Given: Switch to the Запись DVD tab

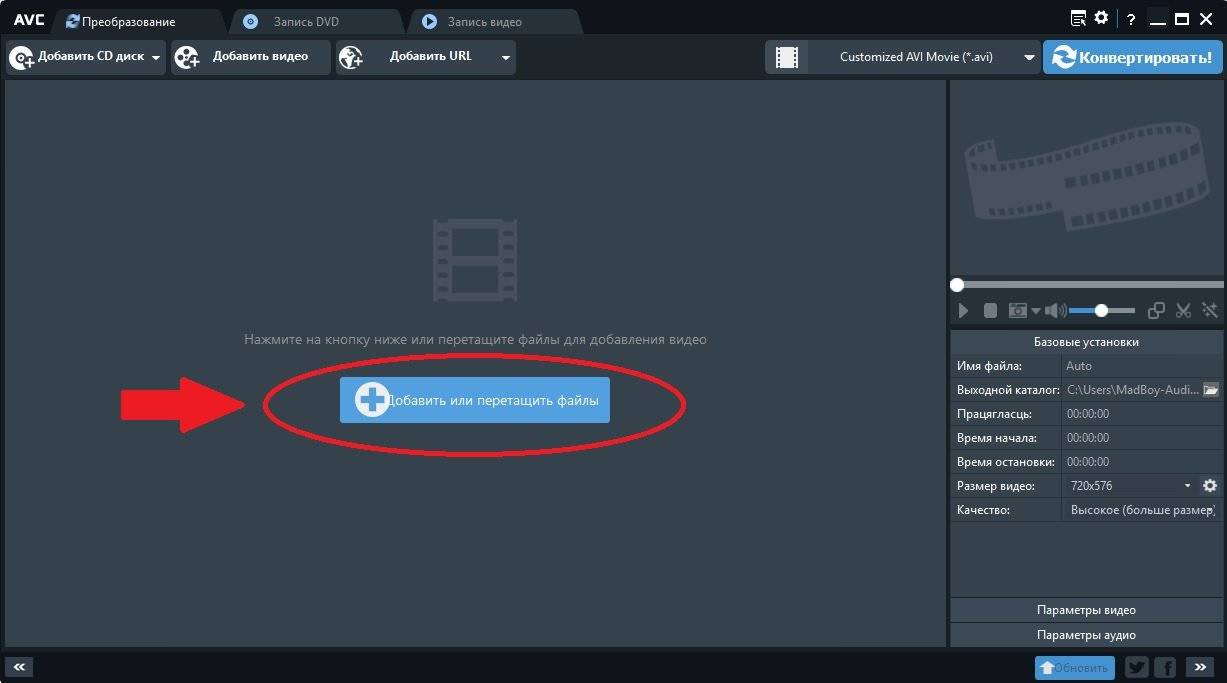Looking at the screenshot, I should (305, 21).
